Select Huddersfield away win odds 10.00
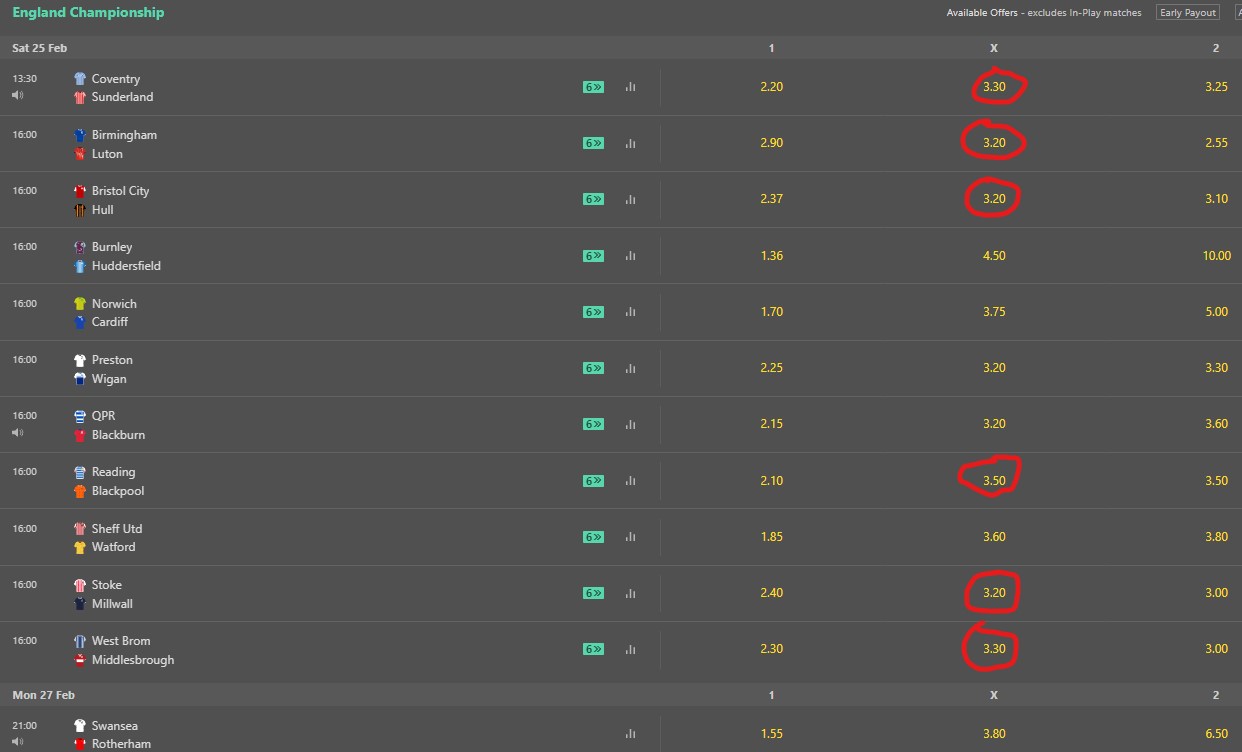Screen dimensions: 1242x752 point(1216,256)
